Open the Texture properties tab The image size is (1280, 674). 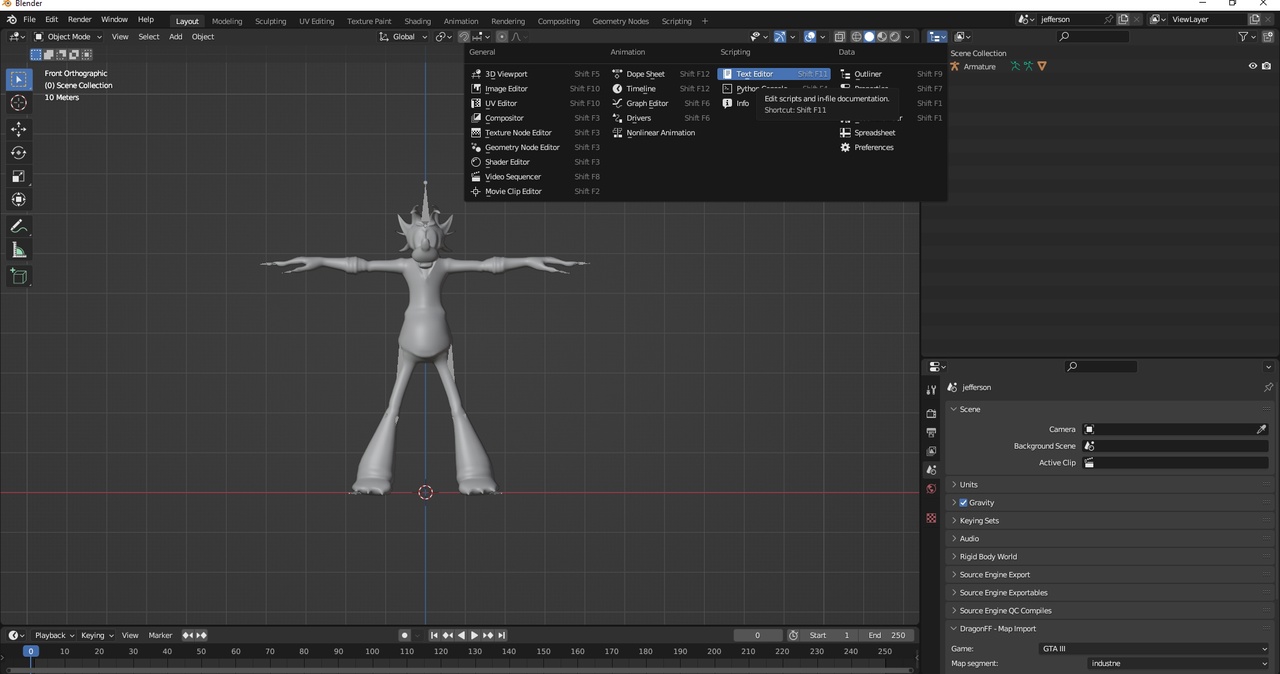point(931,518)
